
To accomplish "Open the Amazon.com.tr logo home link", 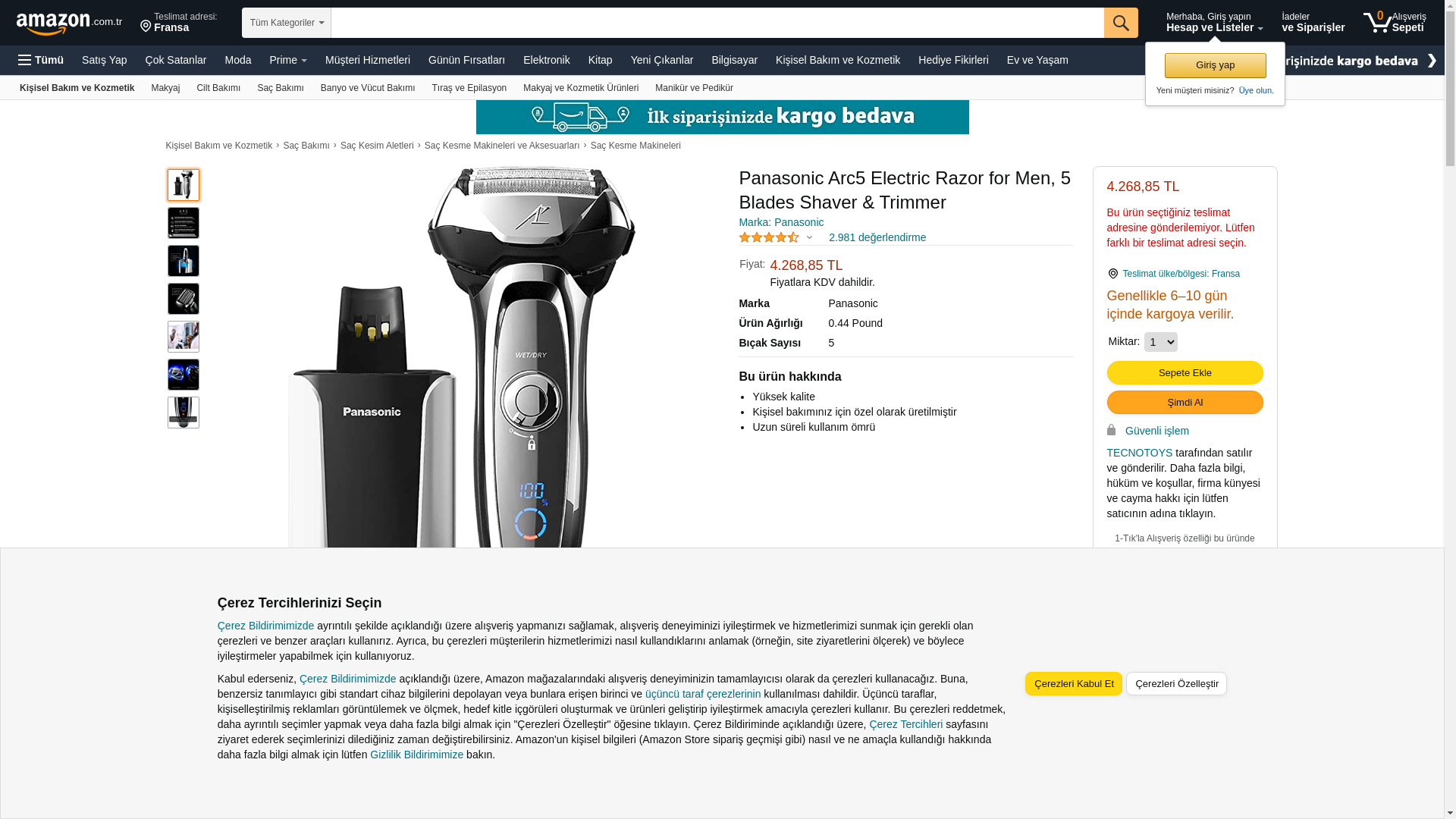I will click(69, 24).
